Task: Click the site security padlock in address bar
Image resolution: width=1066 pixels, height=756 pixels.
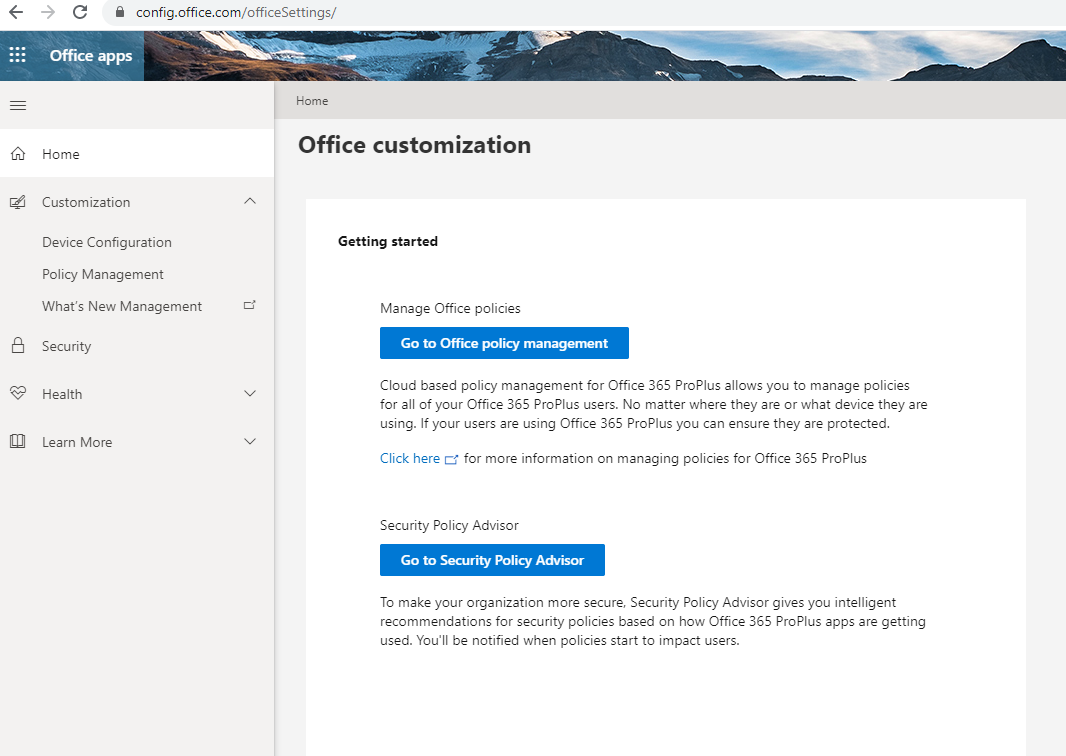Action: pyautogui.click(x=119, y=15)
